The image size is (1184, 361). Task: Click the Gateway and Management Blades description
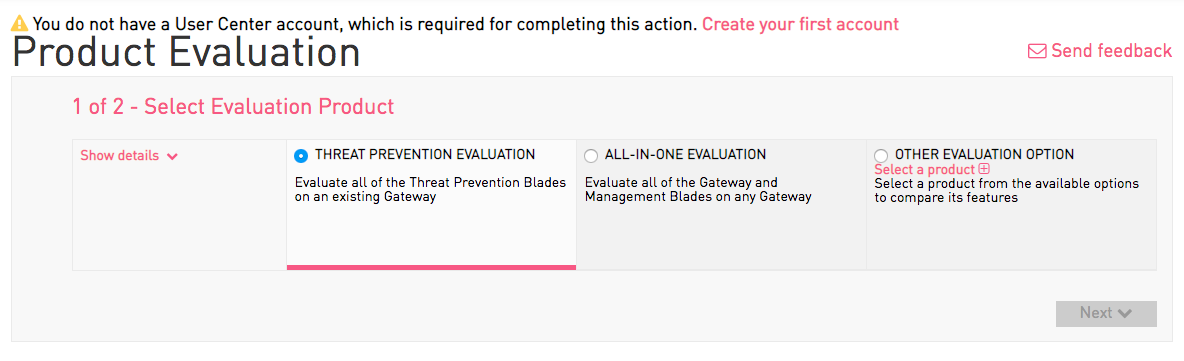pos(698,190)
